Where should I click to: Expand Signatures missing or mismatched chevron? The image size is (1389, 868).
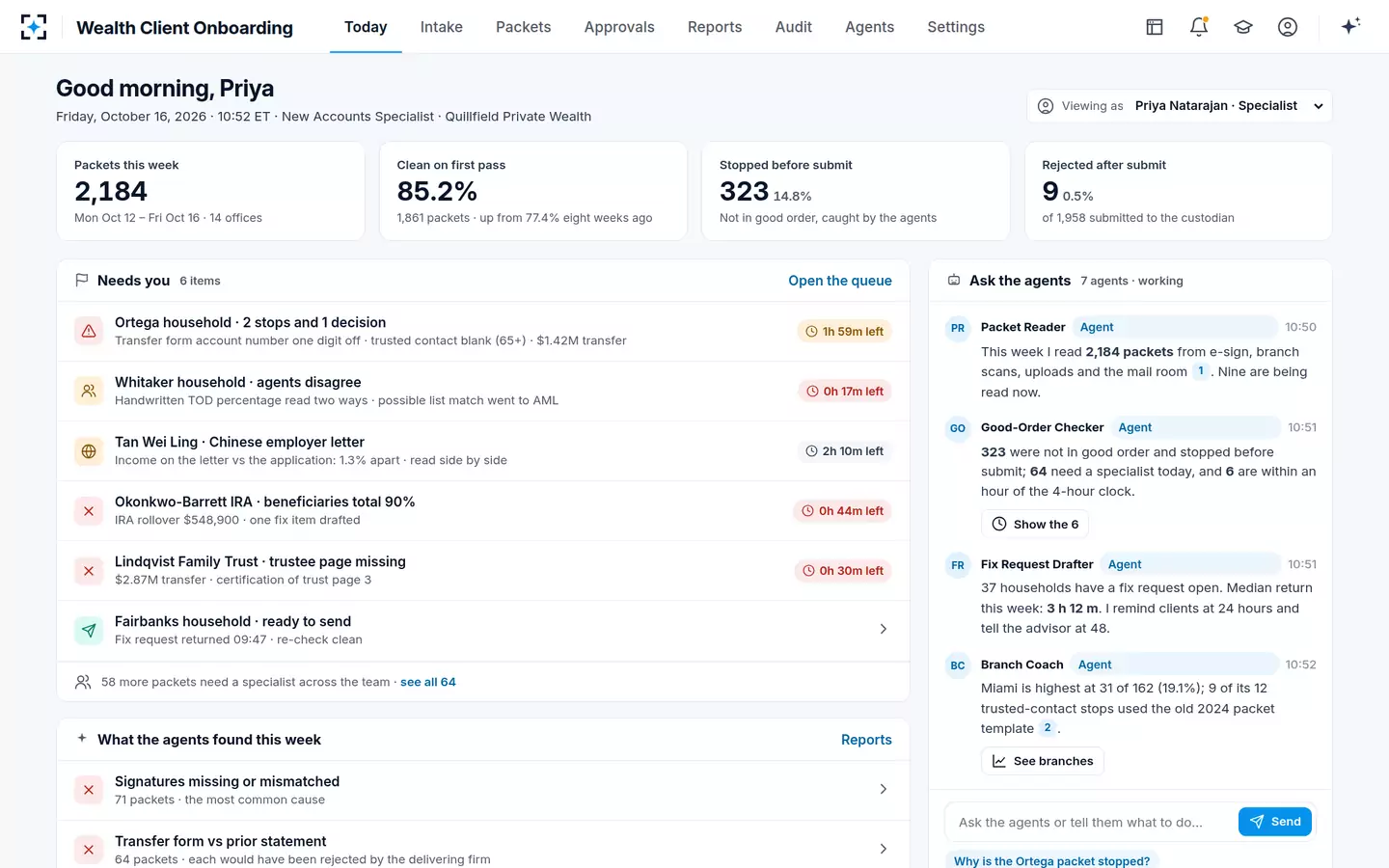pos(884,789)
